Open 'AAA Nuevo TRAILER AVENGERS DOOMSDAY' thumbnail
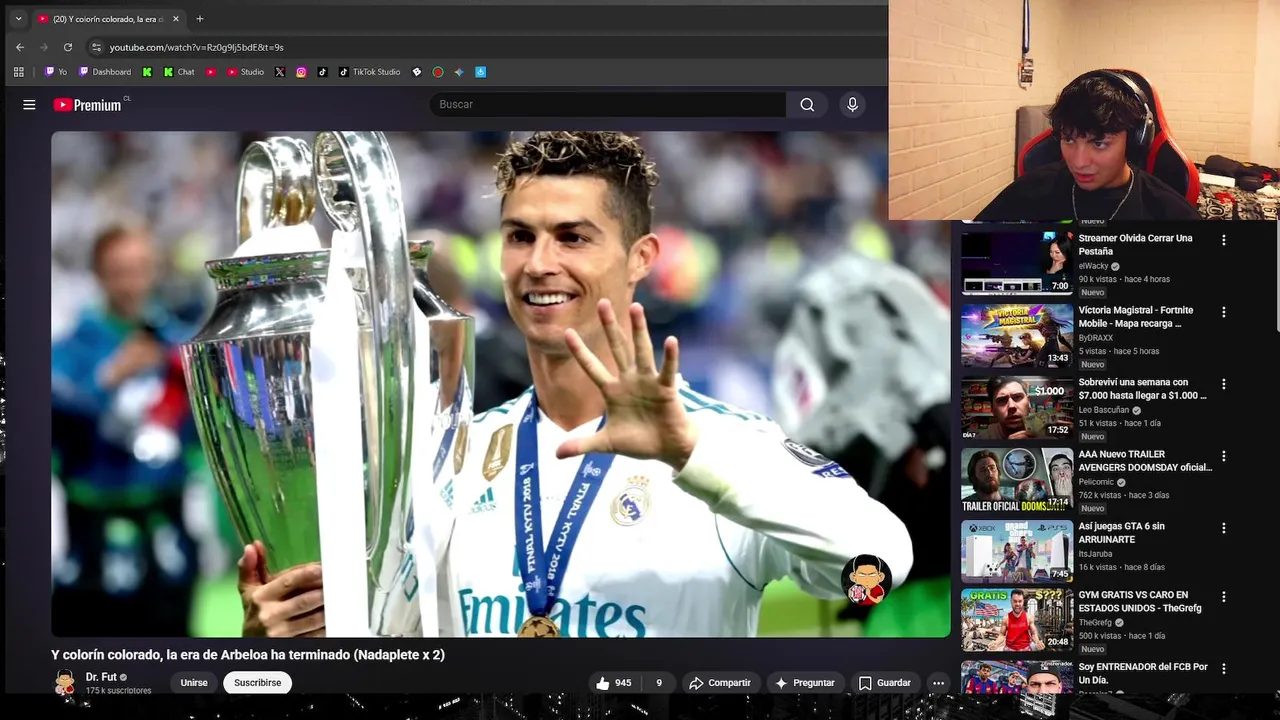 (x=1017, y=480)
